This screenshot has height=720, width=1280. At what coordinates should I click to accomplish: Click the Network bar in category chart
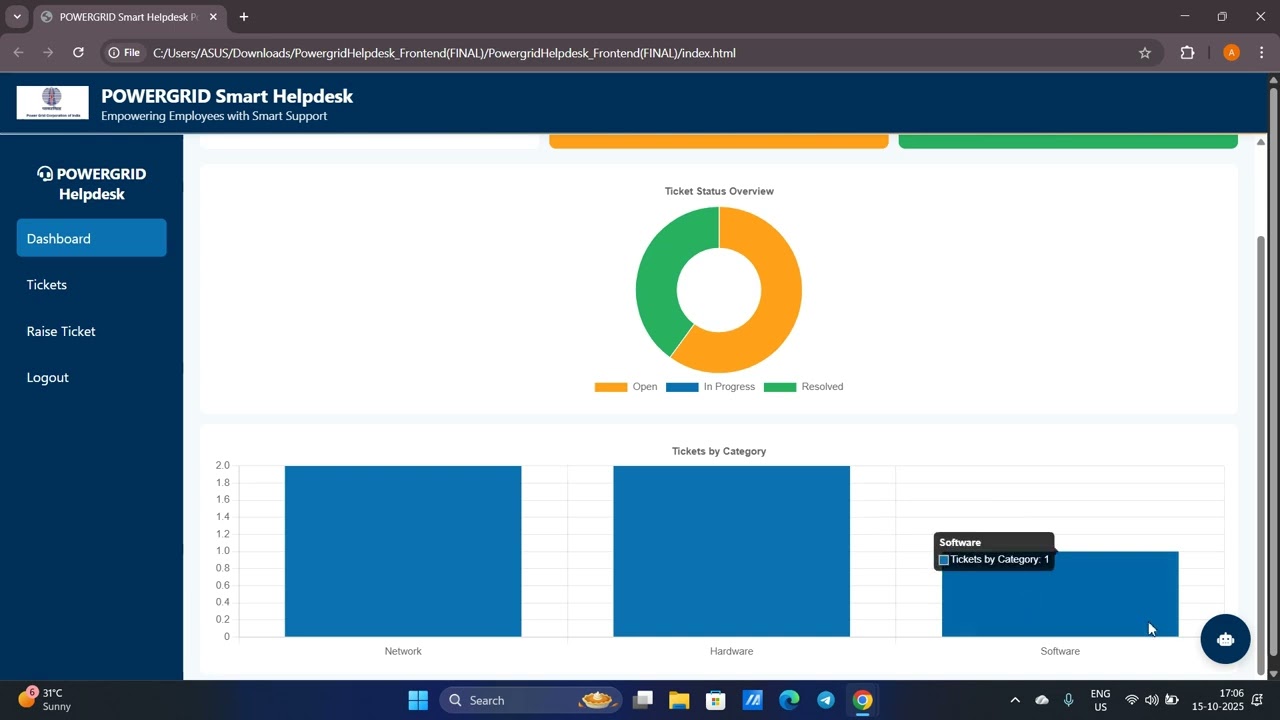(403, 551)
